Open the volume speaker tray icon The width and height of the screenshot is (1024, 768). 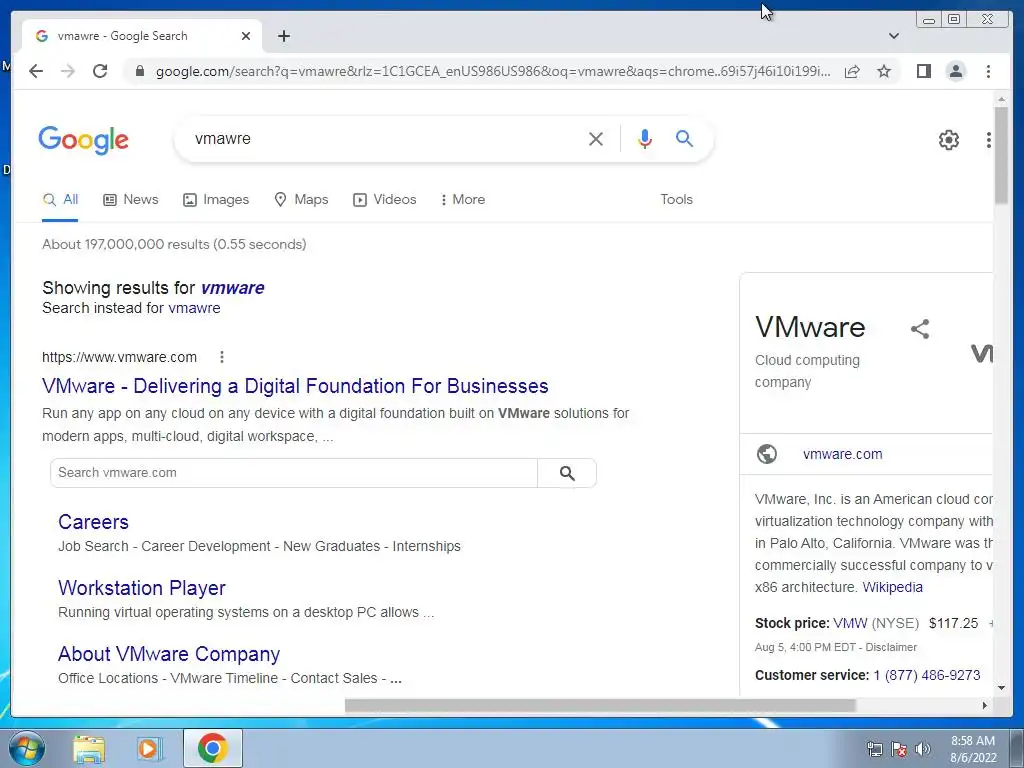click(x=922, y=749)
